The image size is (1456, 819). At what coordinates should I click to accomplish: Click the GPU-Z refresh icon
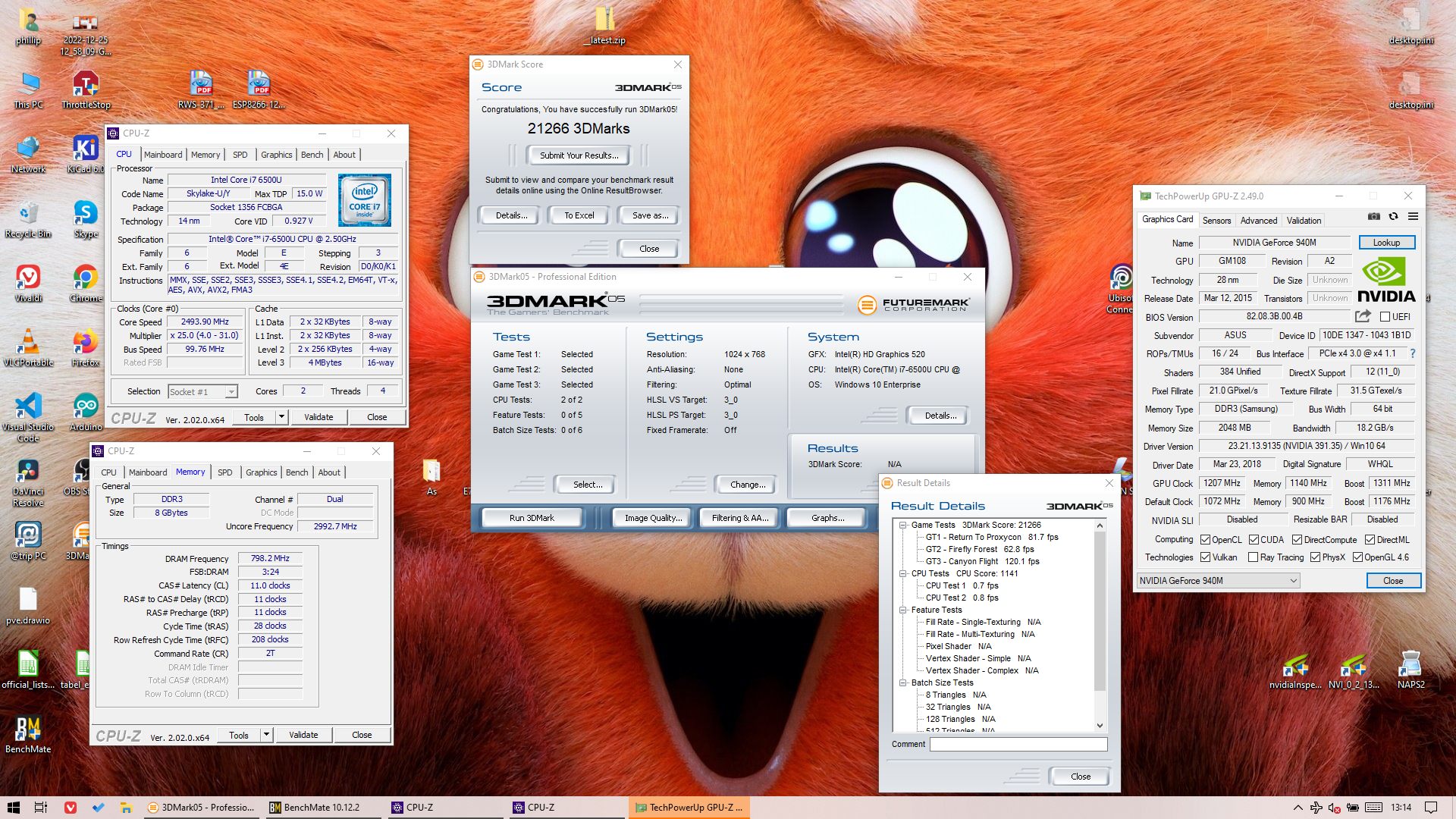1393,217
